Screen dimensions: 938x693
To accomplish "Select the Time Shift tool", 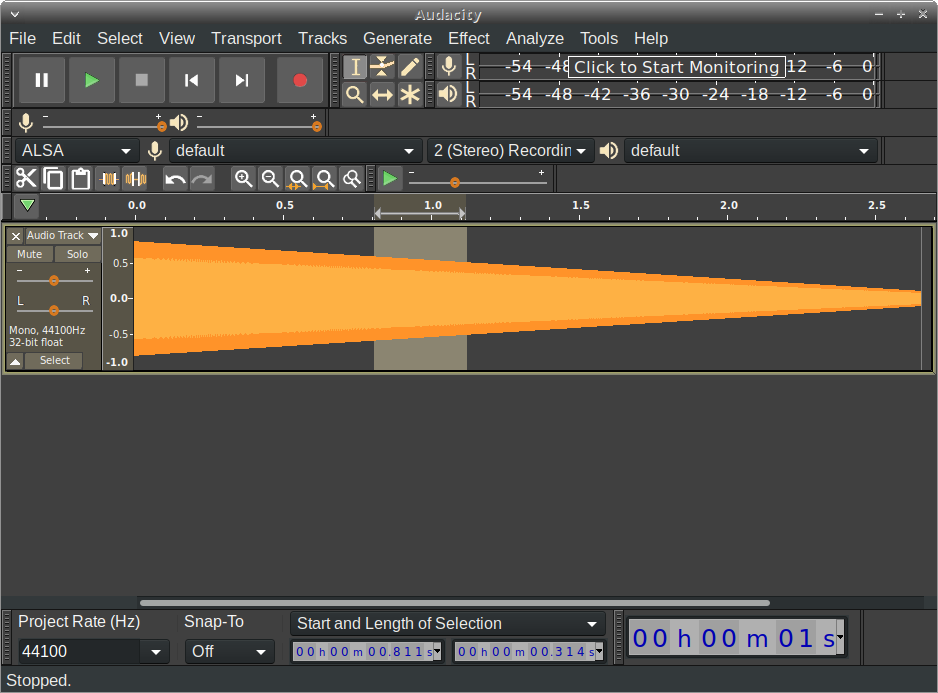I will click(382, 93).
